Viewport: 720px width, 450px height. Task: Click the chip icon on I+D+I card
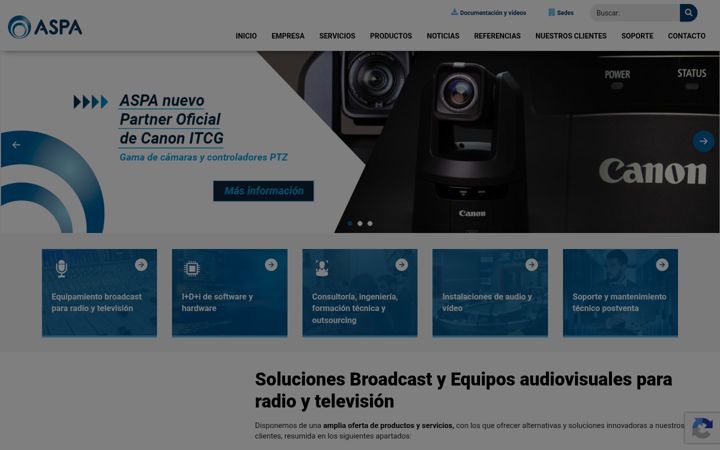tap(191, 268)
